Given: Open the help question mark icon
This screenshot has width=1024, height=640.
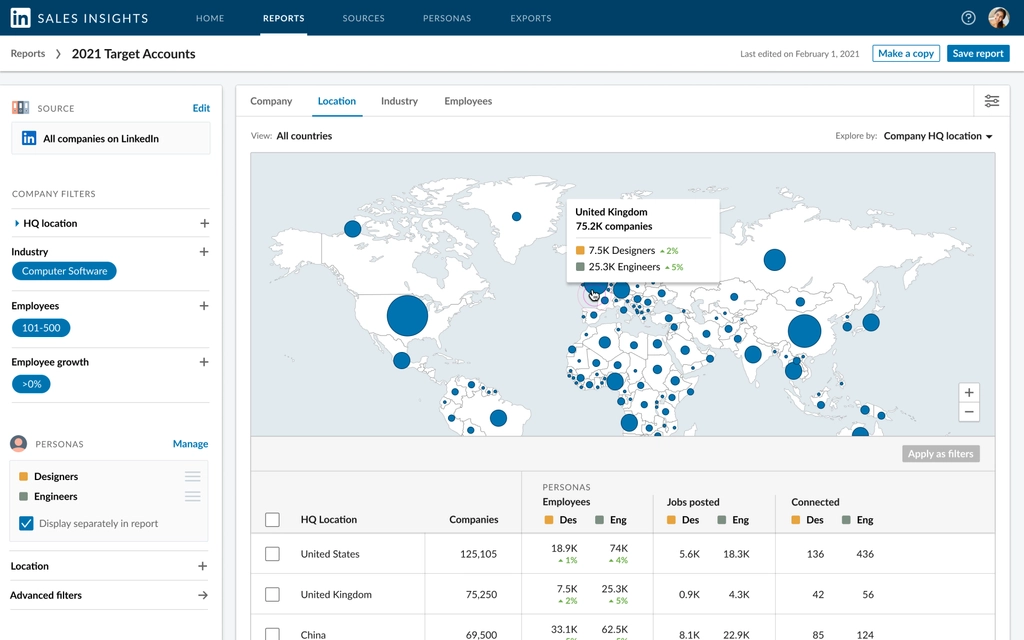Looking at the screenshot, I should point(968,18).
